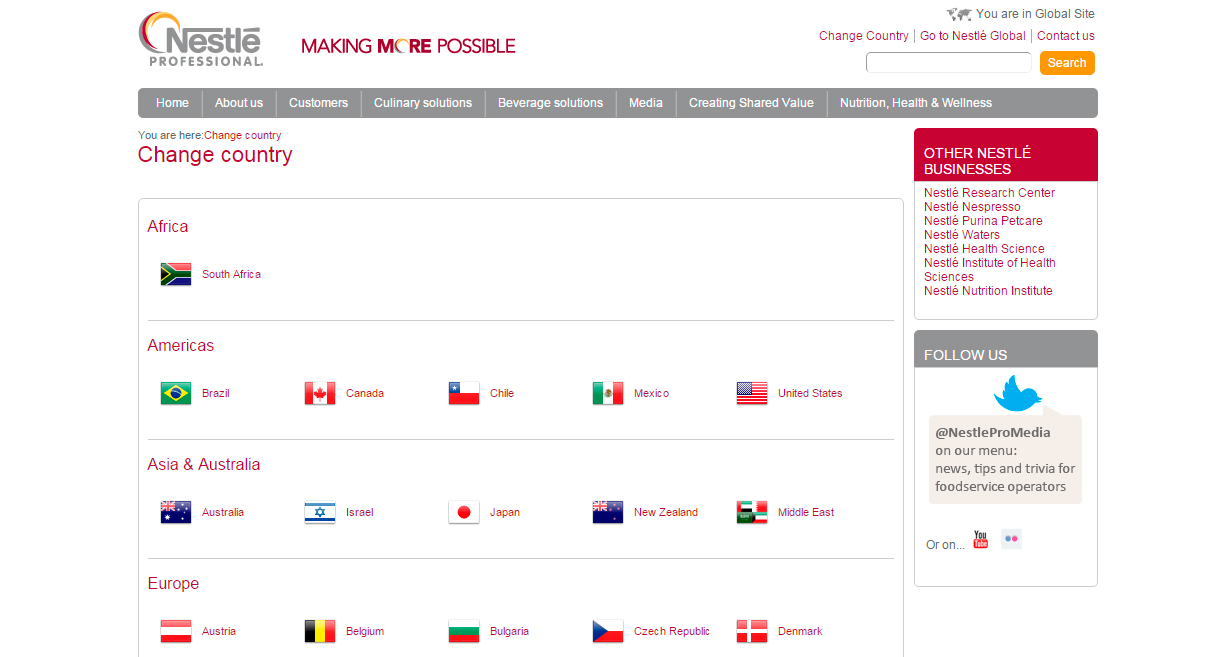Select the Middle East country link
The width and height of the screenshot is (1213, 657).
tap(806, 512)
